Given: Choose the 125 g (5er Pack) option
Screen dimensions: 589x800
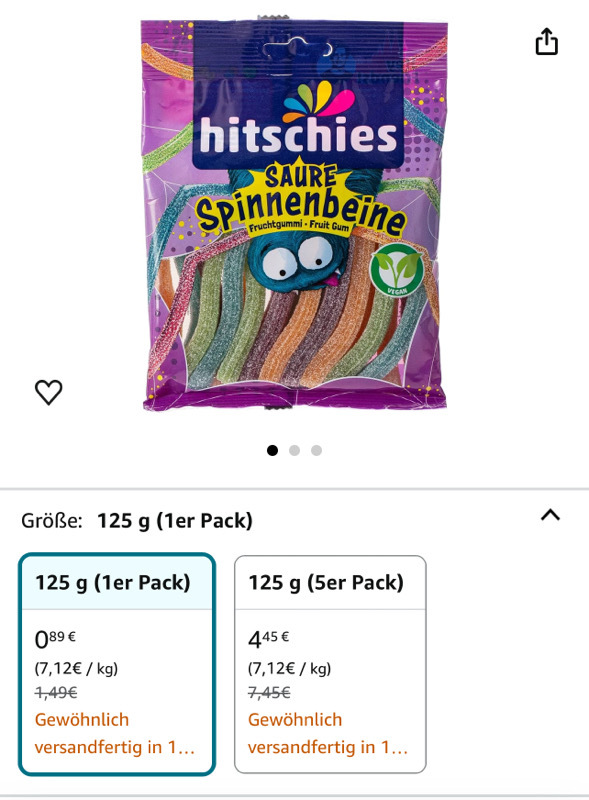Looking at the screenshot, I should pos(330,664).
